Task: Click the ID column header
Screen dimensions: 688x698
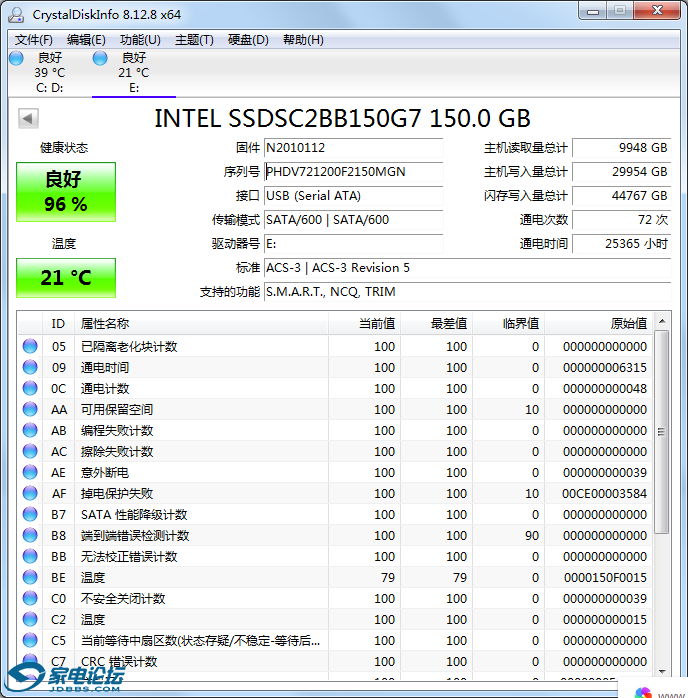Action: 58,324
